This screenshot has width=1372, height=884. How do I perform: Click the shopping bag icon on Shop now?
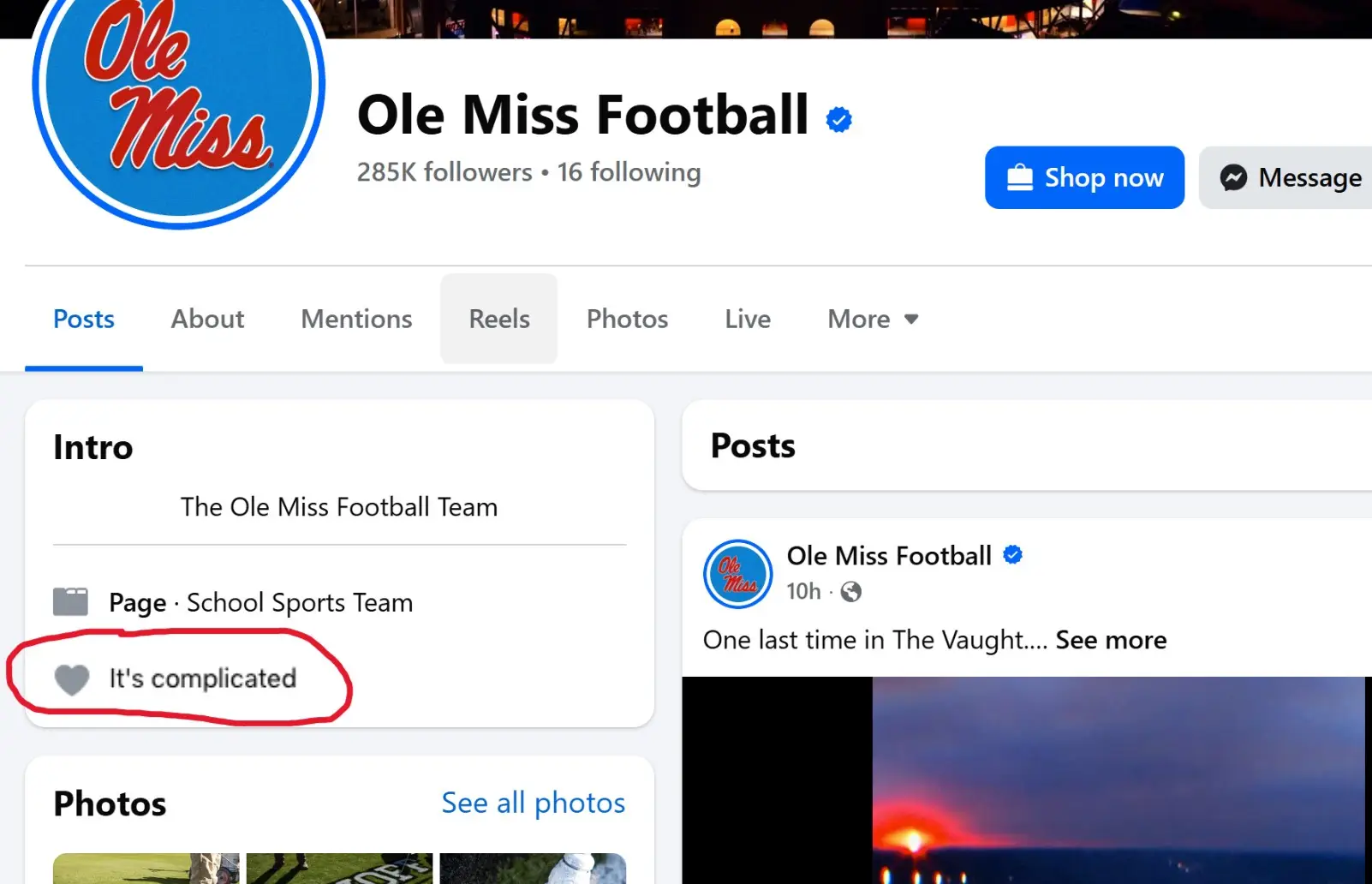1019,177
